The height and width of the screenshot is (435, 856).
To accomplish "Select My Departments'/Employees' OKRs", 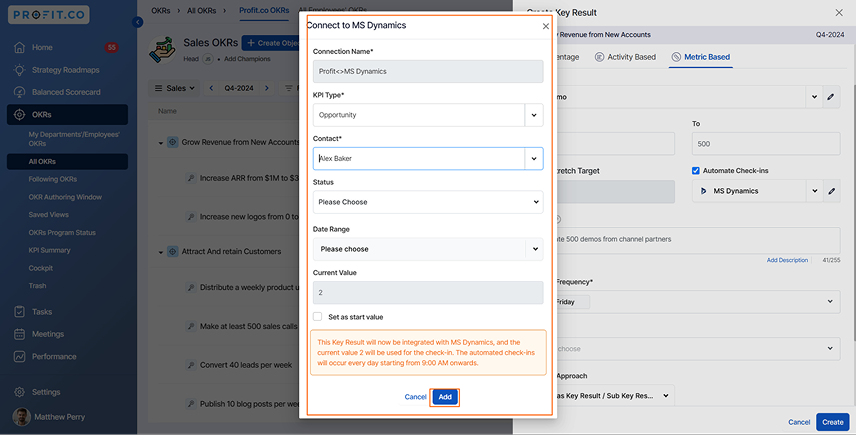I will coord(74,139).
